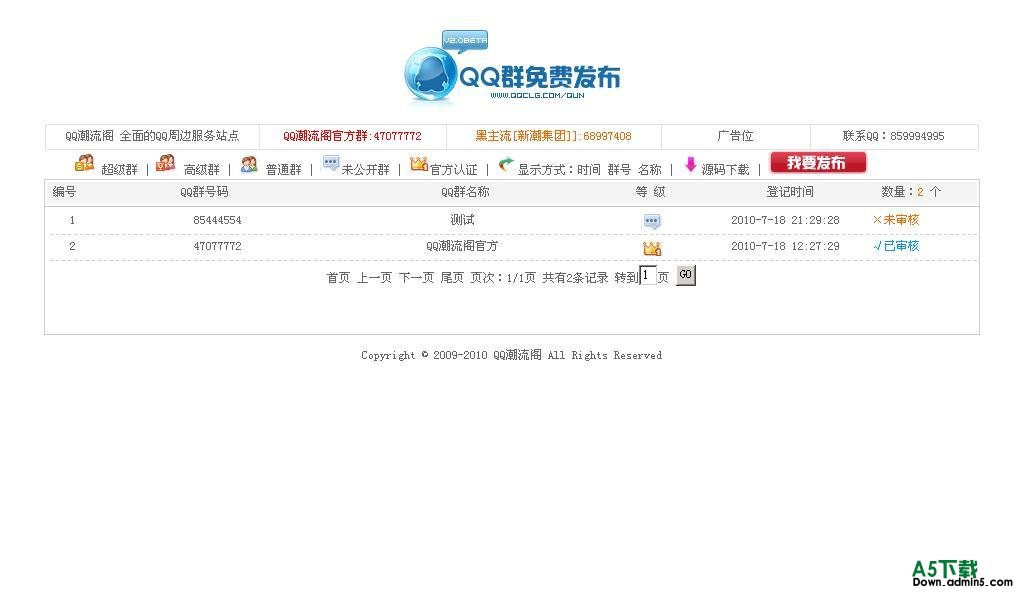Click the 共有2条记录 record count text

[x=575, y=278]
